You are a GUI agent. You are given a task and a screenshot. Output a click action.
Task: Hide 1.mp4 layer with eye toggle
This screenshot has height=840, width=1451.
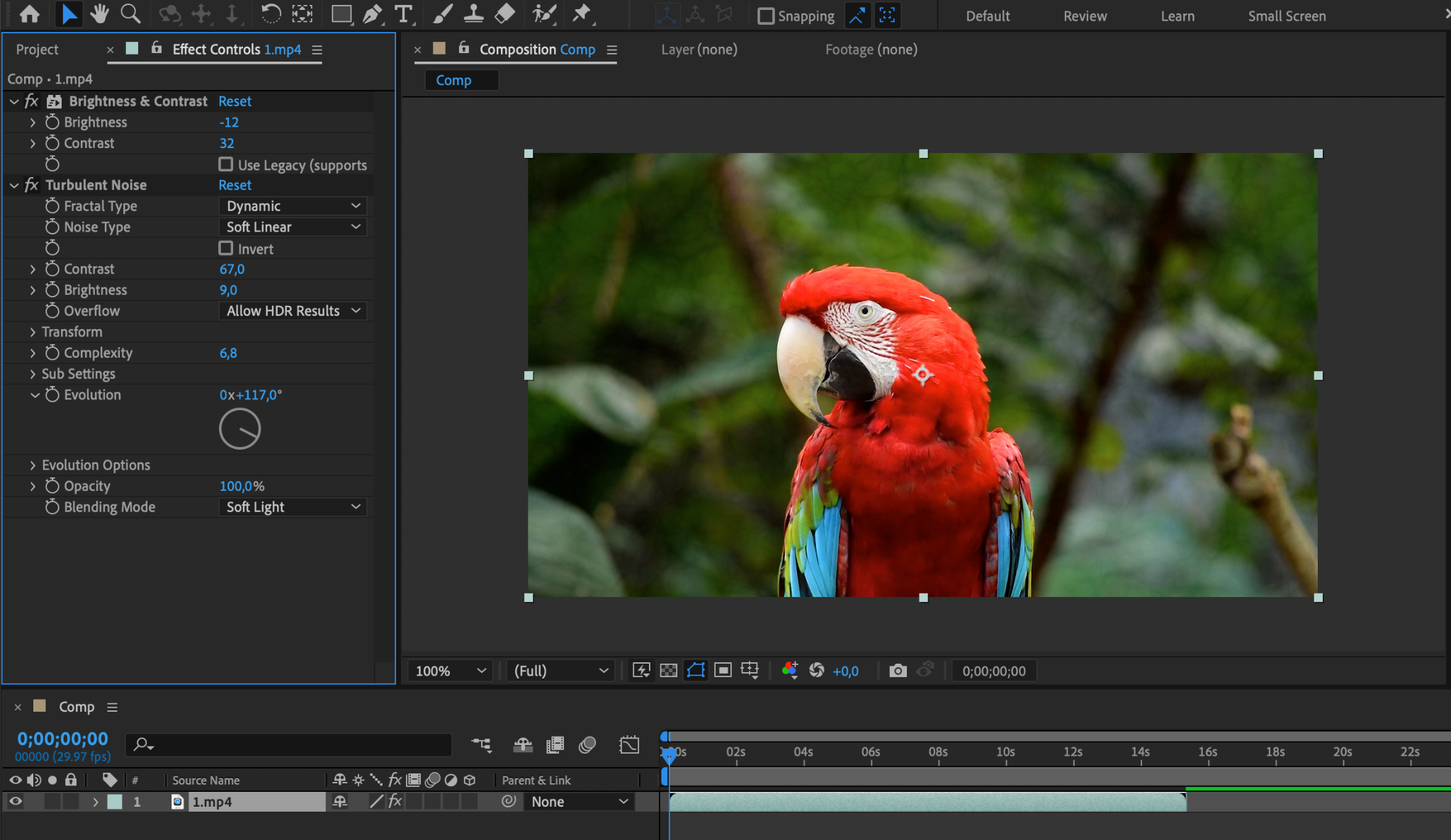click(x=15, y=801)
